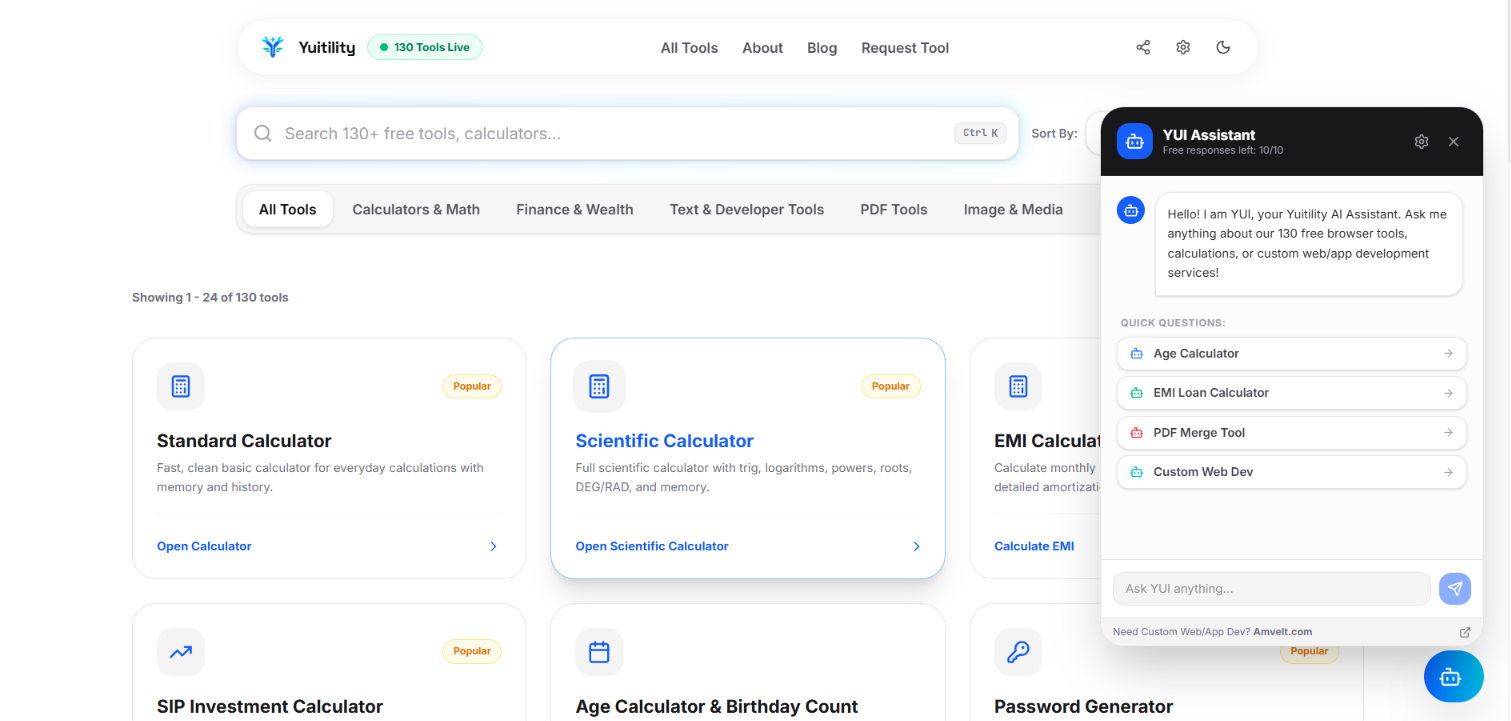Open the Scientific Calculator title
This screenshot has height=721, width=1511.
664,441
